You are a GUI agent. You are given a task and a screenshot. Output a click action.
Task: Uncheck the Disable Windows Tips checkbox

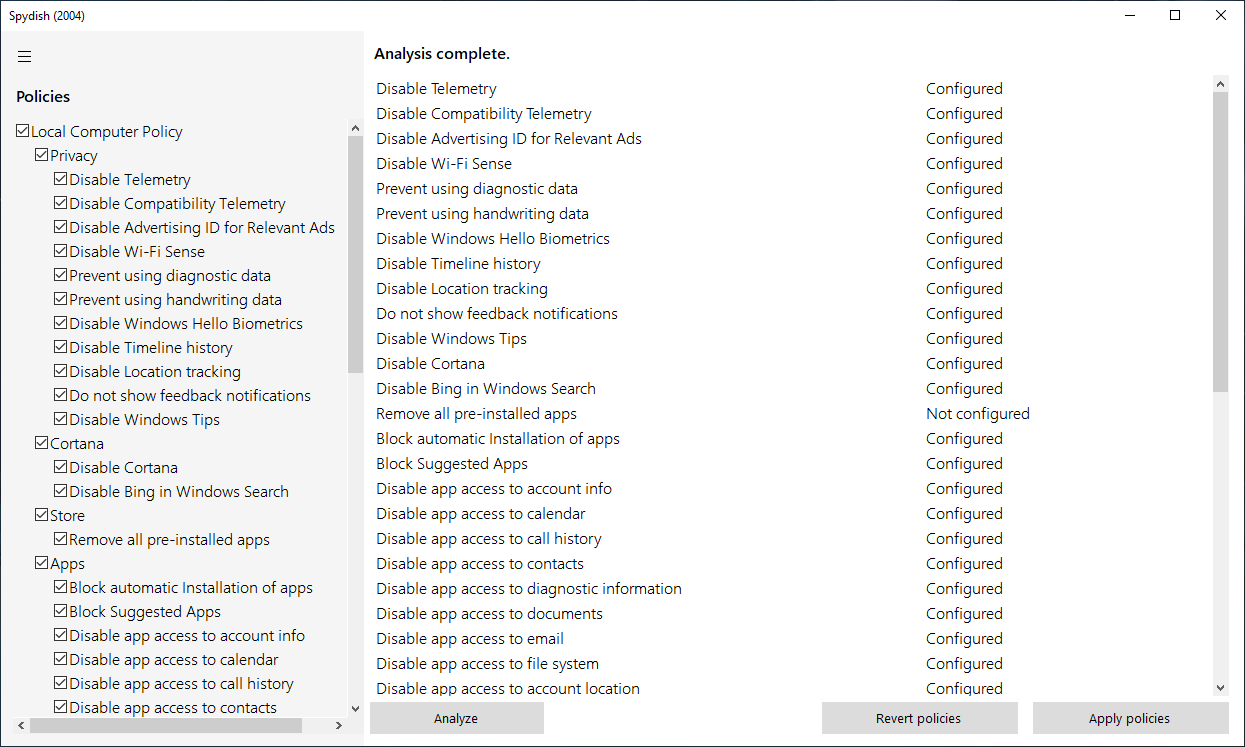click(x=61, y=419)
